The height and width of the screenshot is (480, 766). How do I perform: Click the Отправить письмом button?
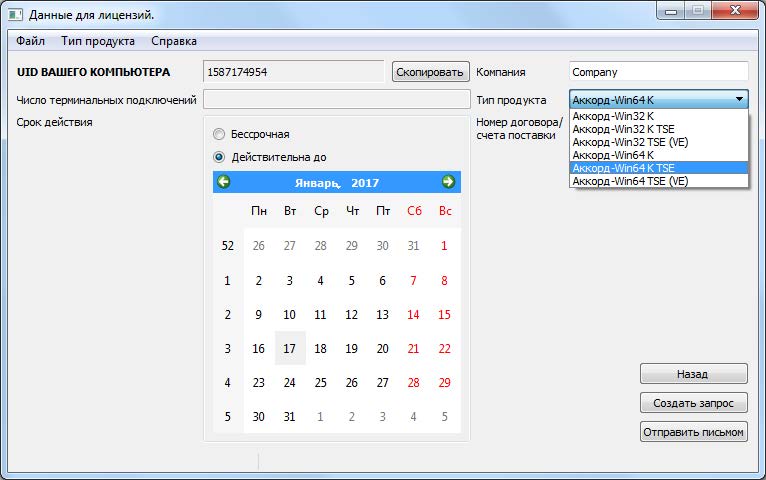click(x=693, y=432)
